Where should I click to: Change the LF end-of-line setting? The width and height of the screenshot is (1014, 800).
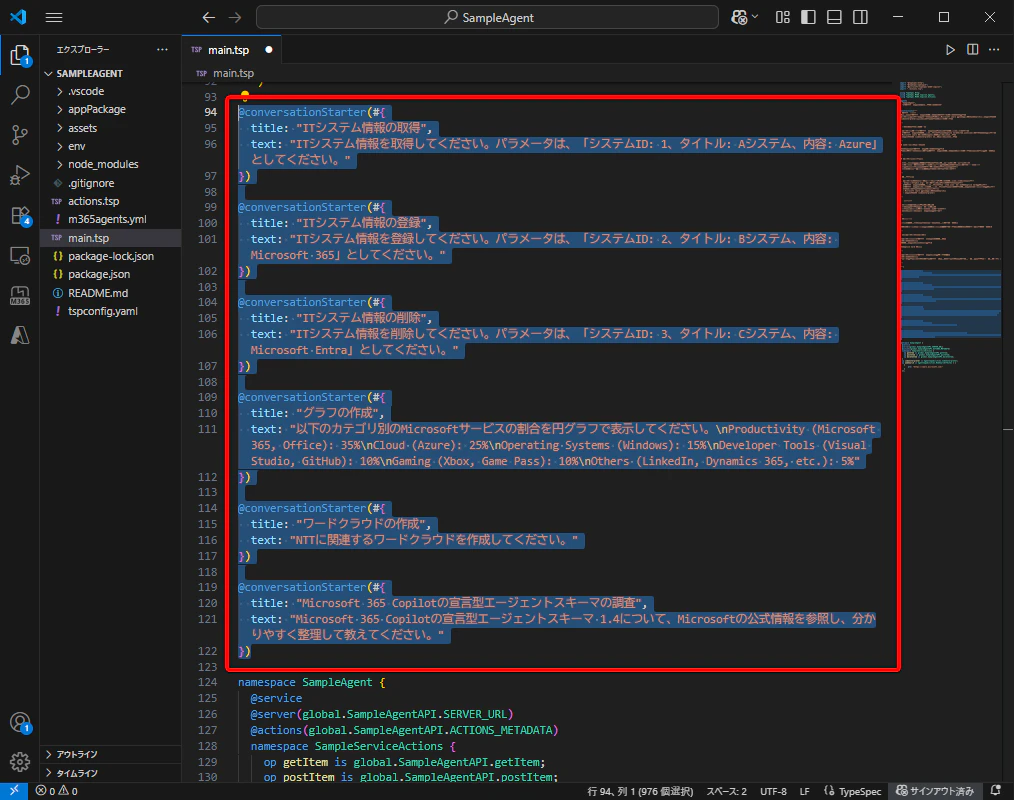(x=804, y=791)
